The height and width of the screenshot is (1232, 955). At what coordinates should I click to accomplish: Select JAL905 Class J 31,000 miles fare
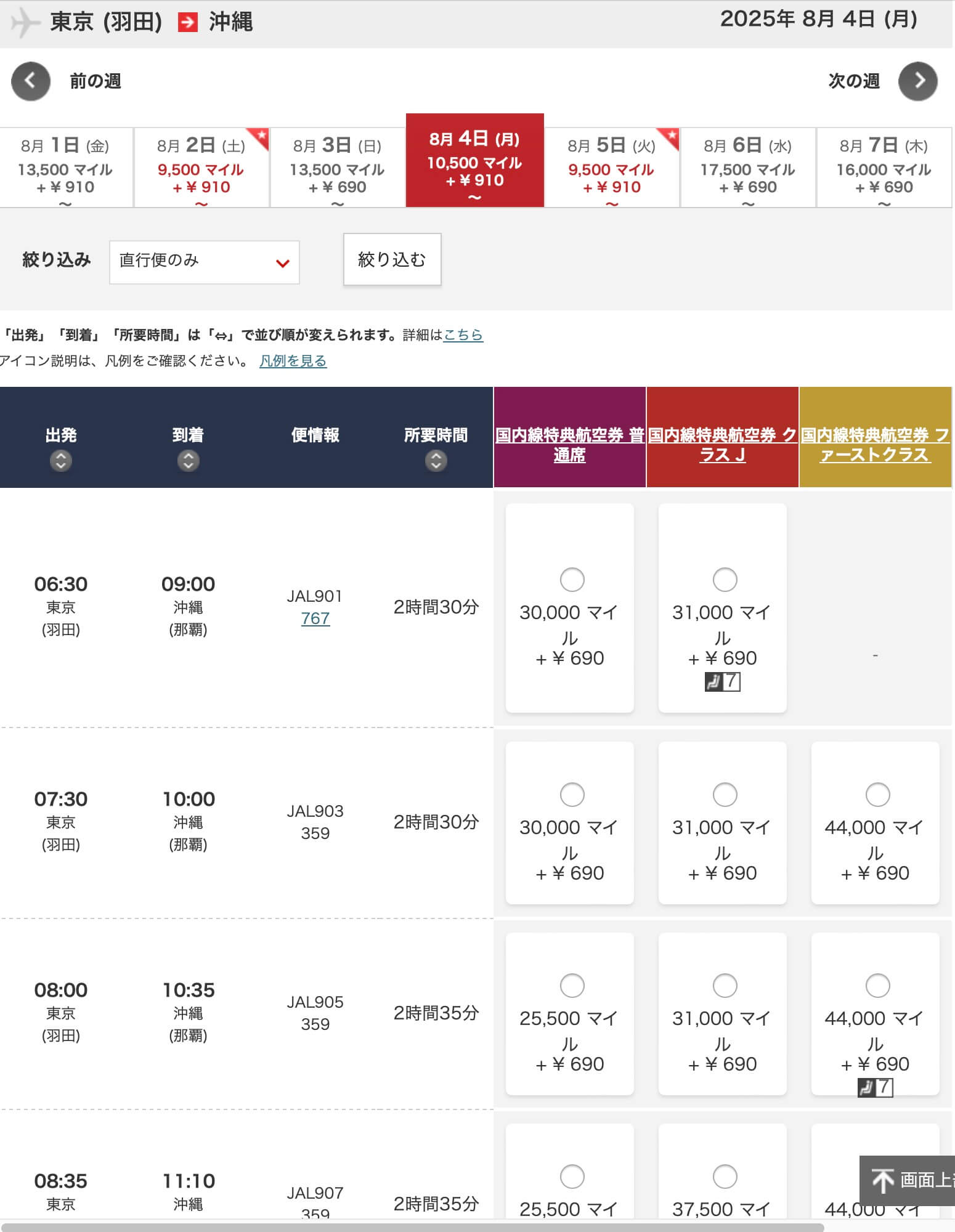(x=725, y=985)
